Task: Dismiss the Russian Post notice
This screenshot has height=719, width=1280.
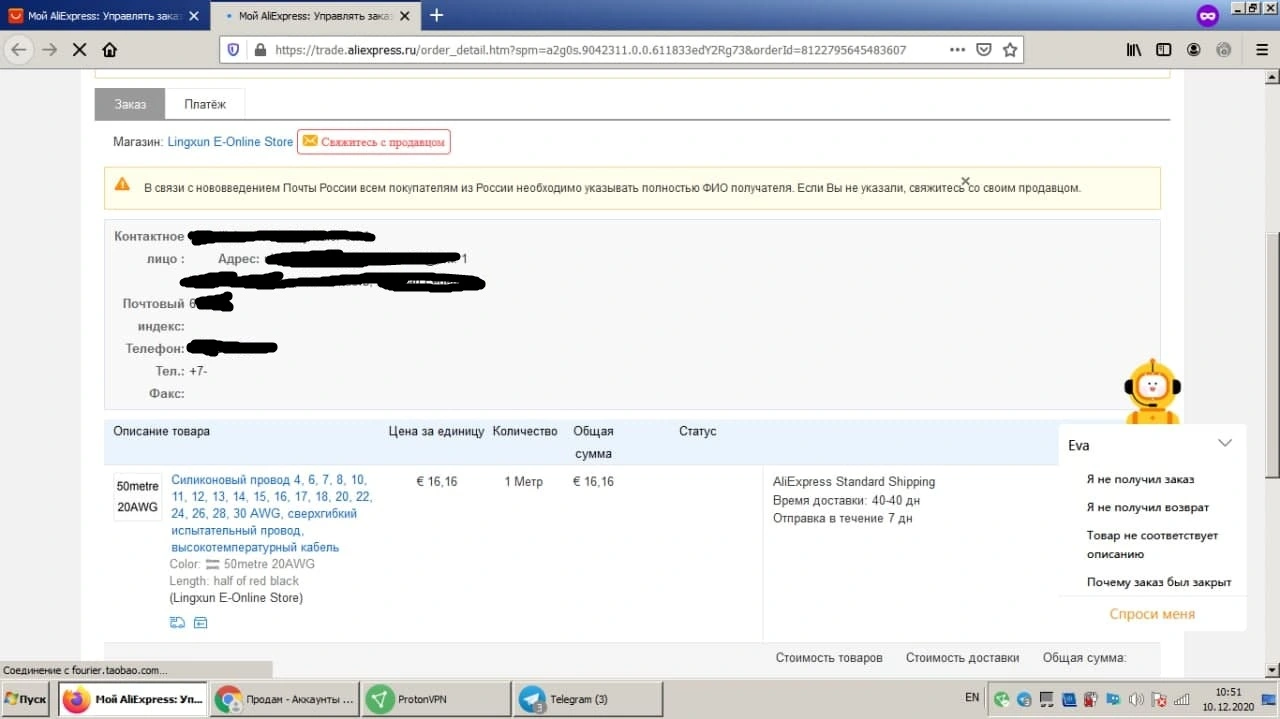Action: pos(965,181)
